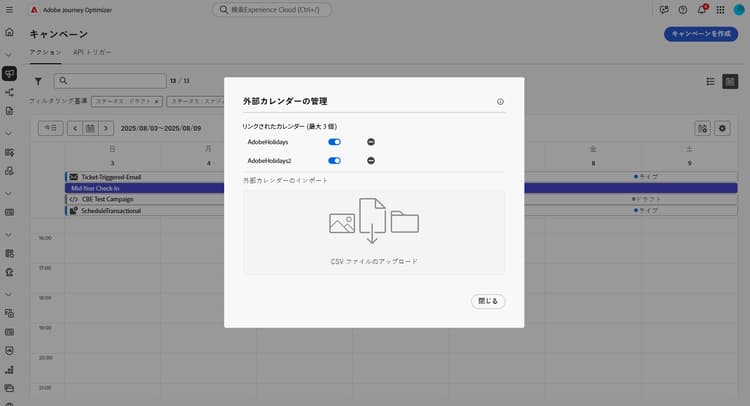Screen dimensions: 750x406
Task: Open the filter funnel icon
Action: pos(38,81)
